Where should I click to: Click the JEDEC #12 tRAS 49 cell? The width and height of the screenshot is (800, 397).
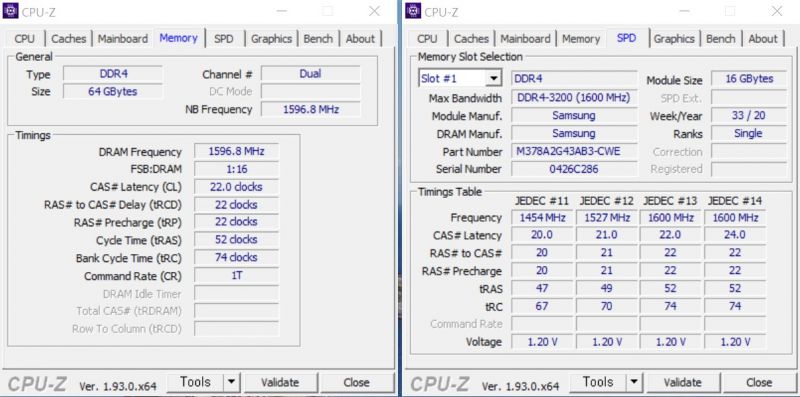tap(607, 288)
